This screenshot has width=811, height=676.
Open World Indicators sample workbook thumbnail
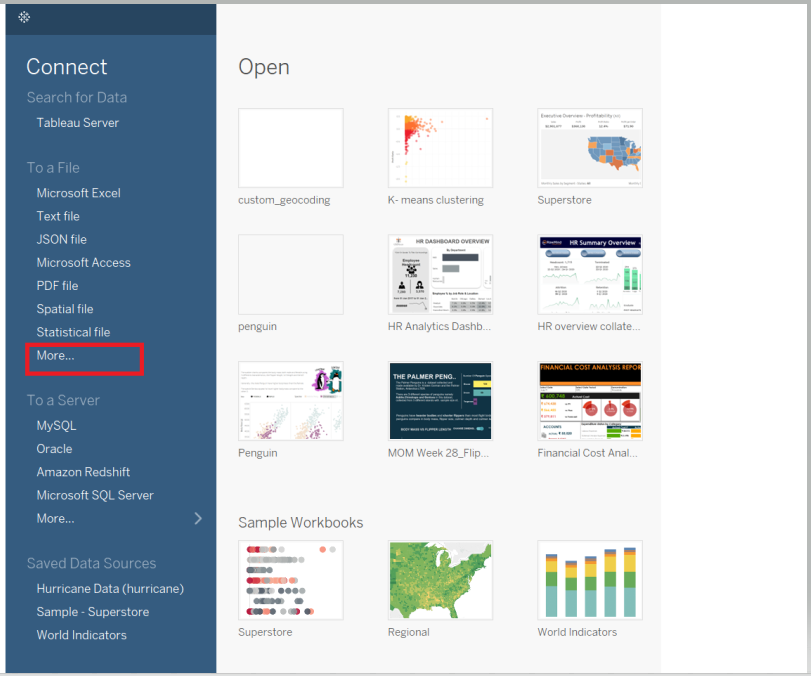590,580
